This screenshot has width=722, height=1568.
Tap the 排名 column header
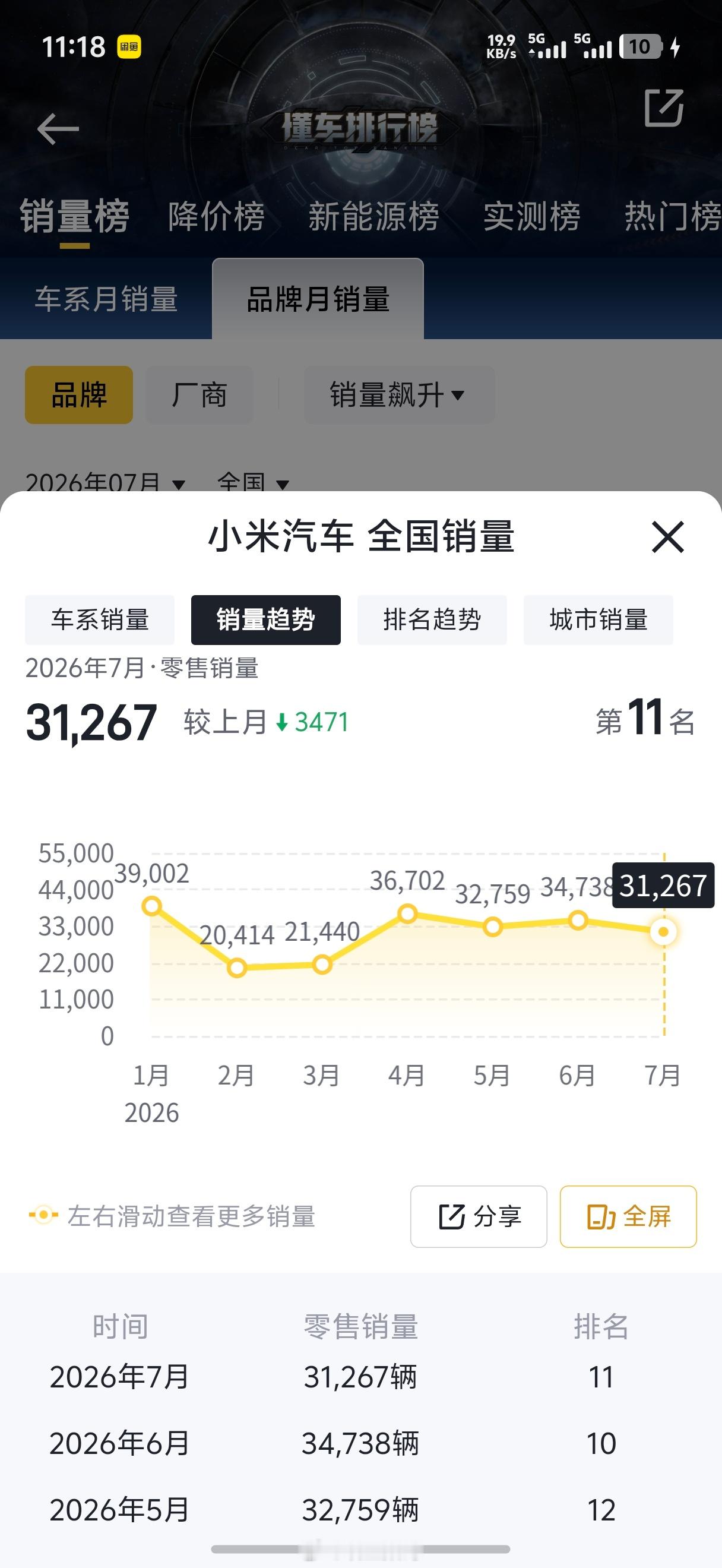(601, 1326)
